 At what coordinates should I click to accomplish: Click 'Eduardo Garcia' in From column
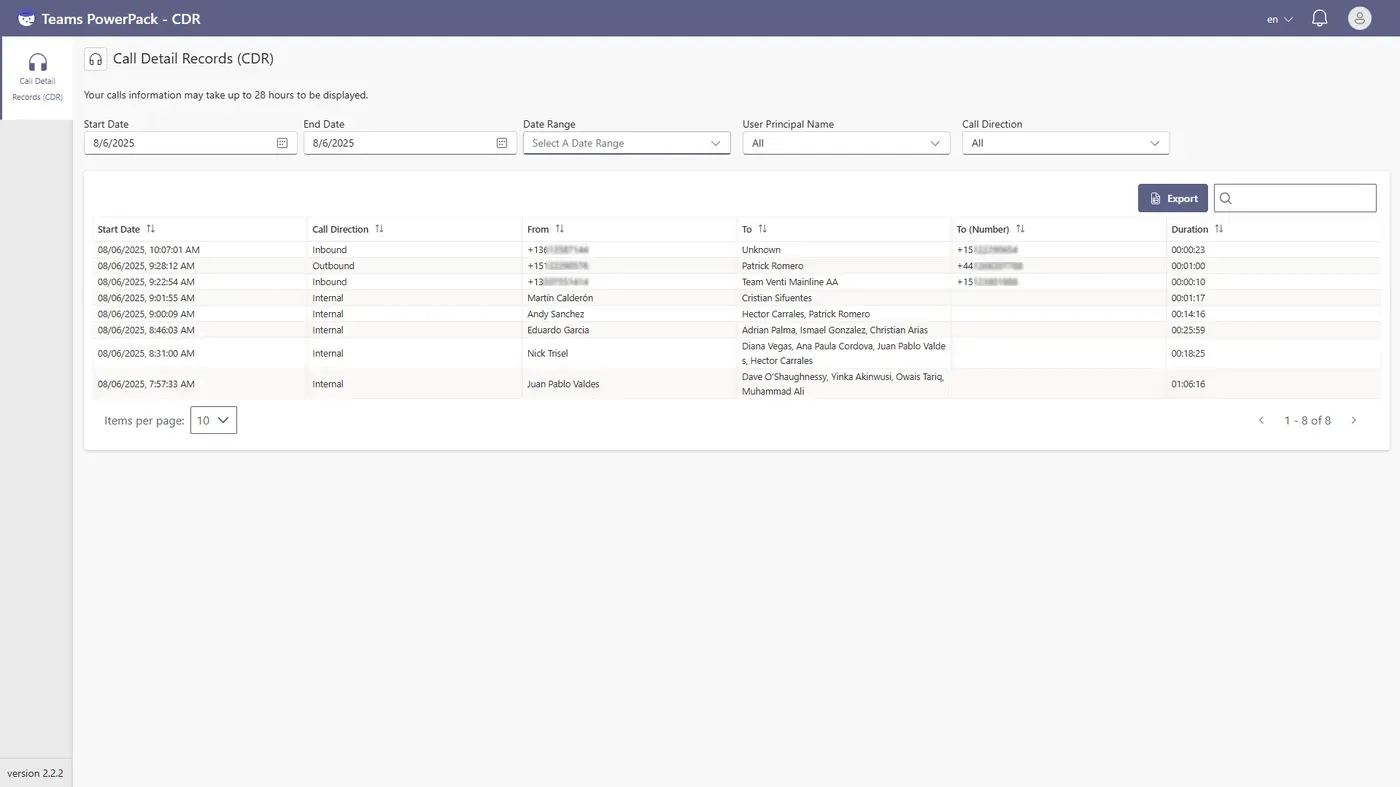click(558, 330)
